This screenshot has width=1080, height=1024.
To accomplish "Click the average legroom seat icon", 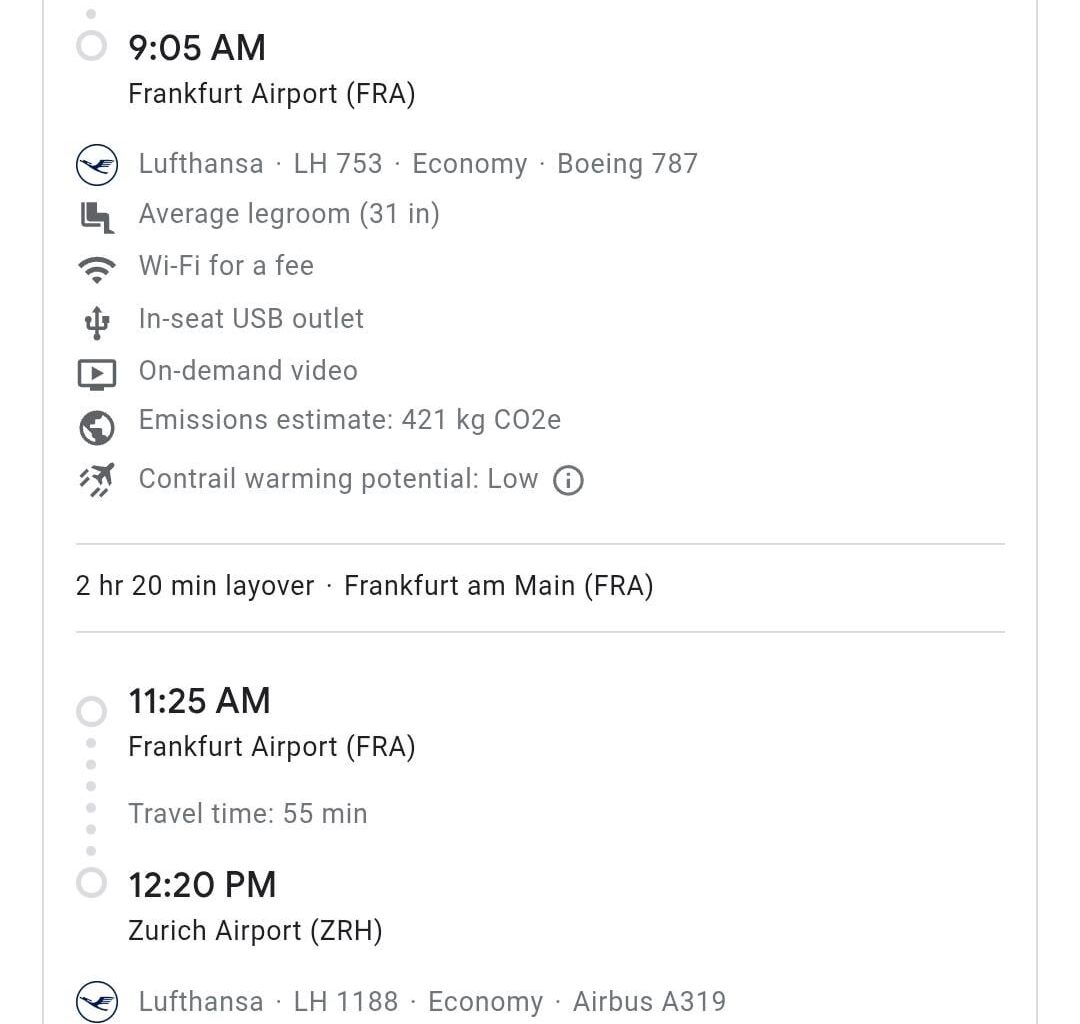I will pyautogui.click(x=97, y=214).
